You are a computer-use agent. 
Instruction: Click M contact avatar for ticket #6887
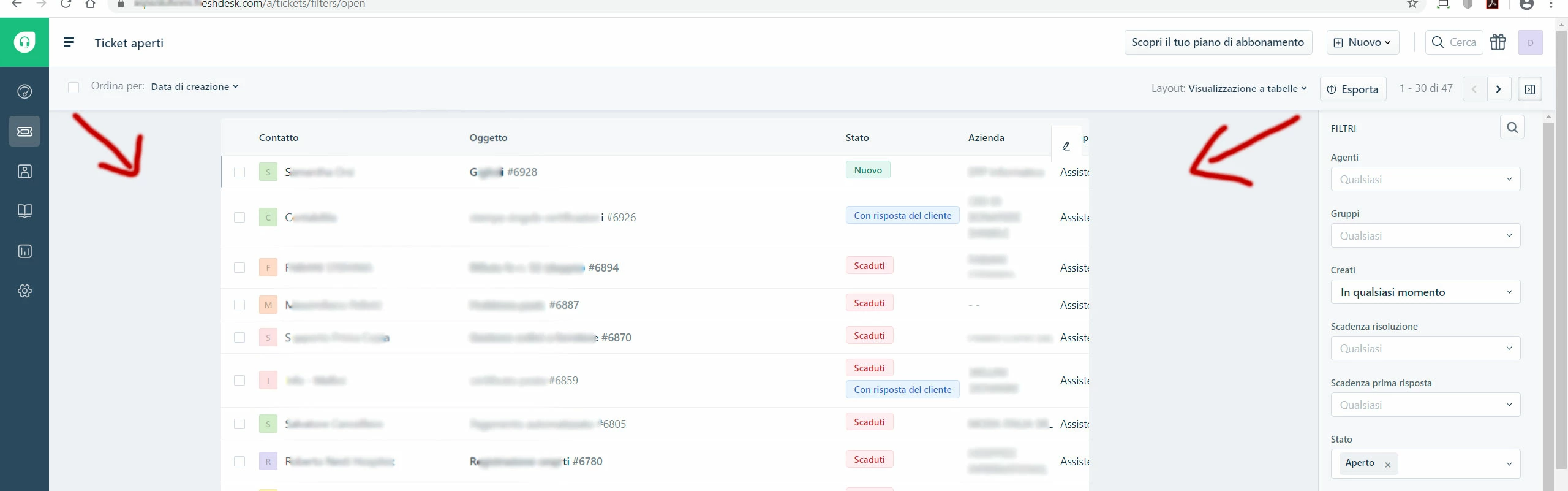(268, 305)
